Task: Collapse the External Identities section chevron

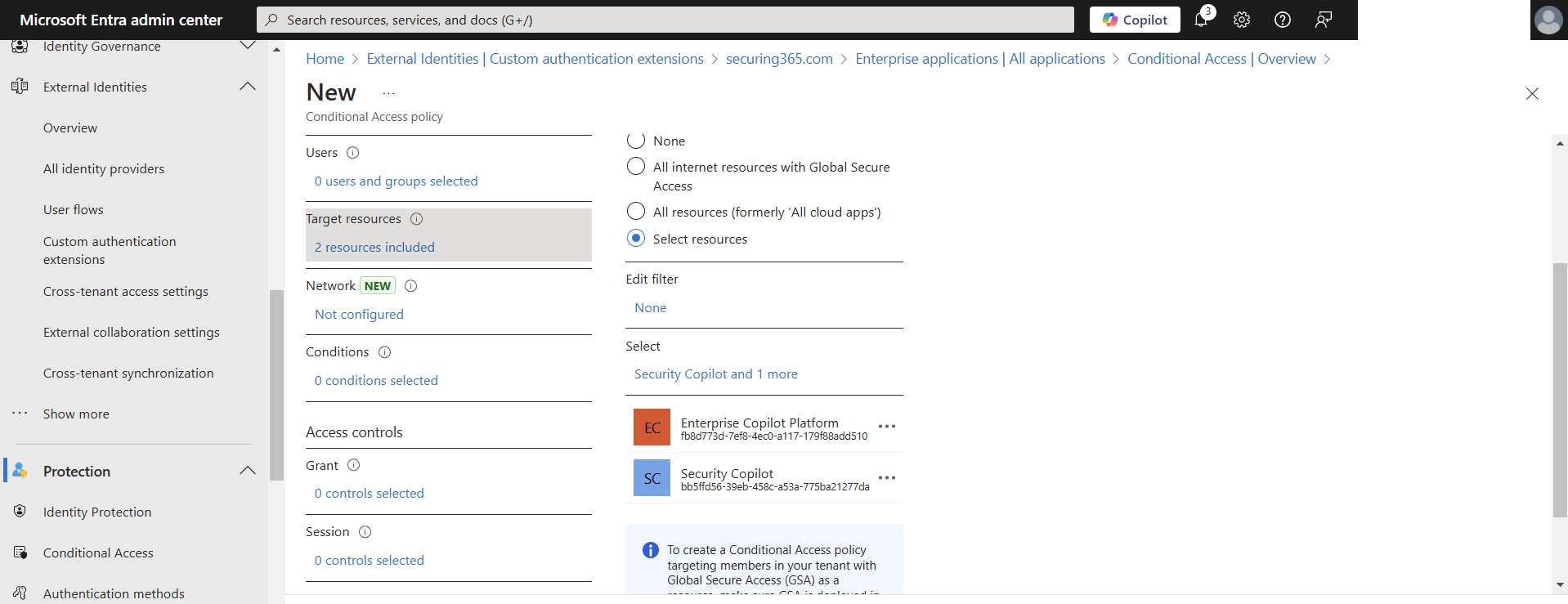Action: coord(248,87)
